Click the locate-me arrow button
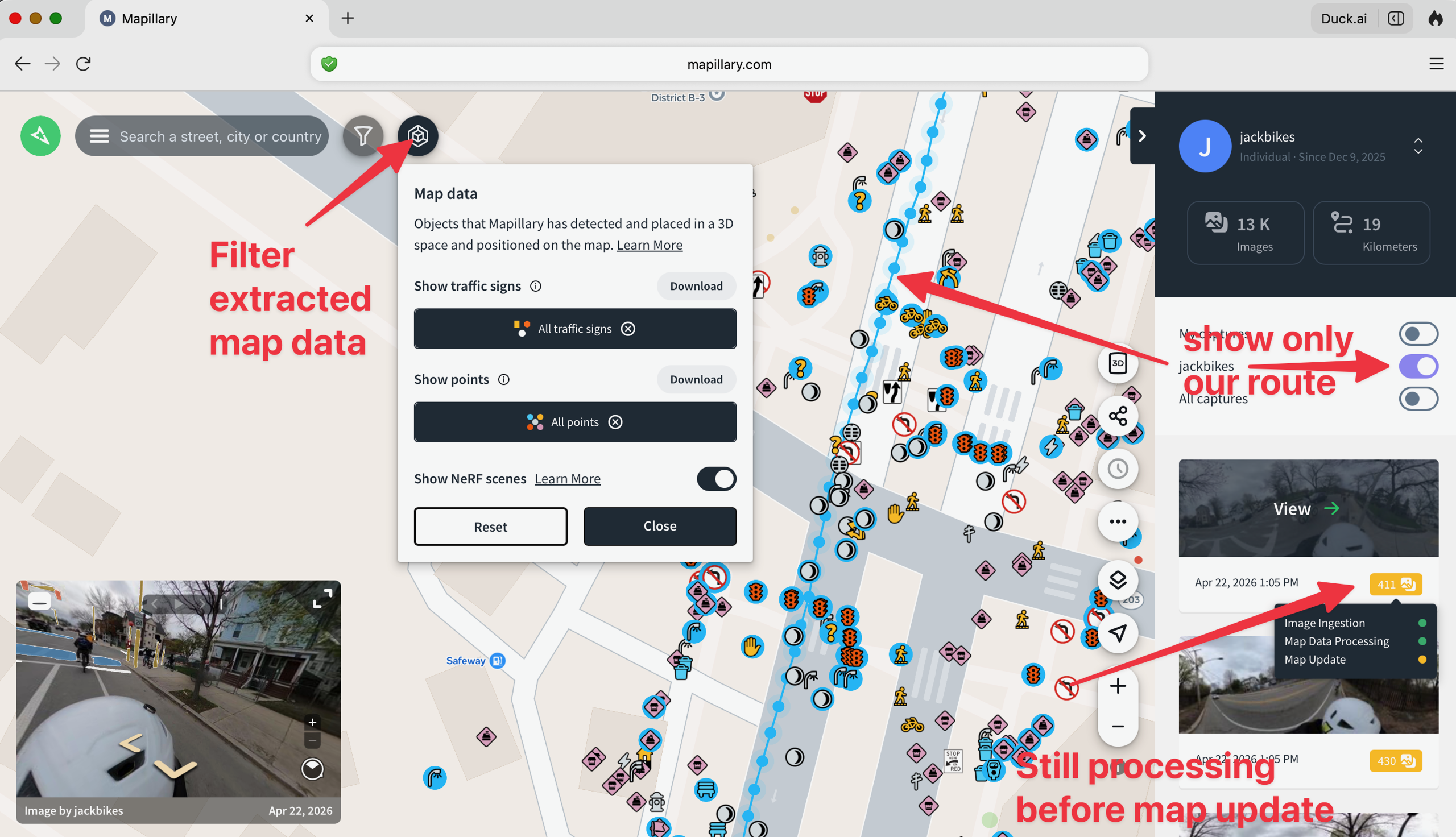This screenshot has width=1456, height=837. pyautogui.click(x=1118, y=633)
